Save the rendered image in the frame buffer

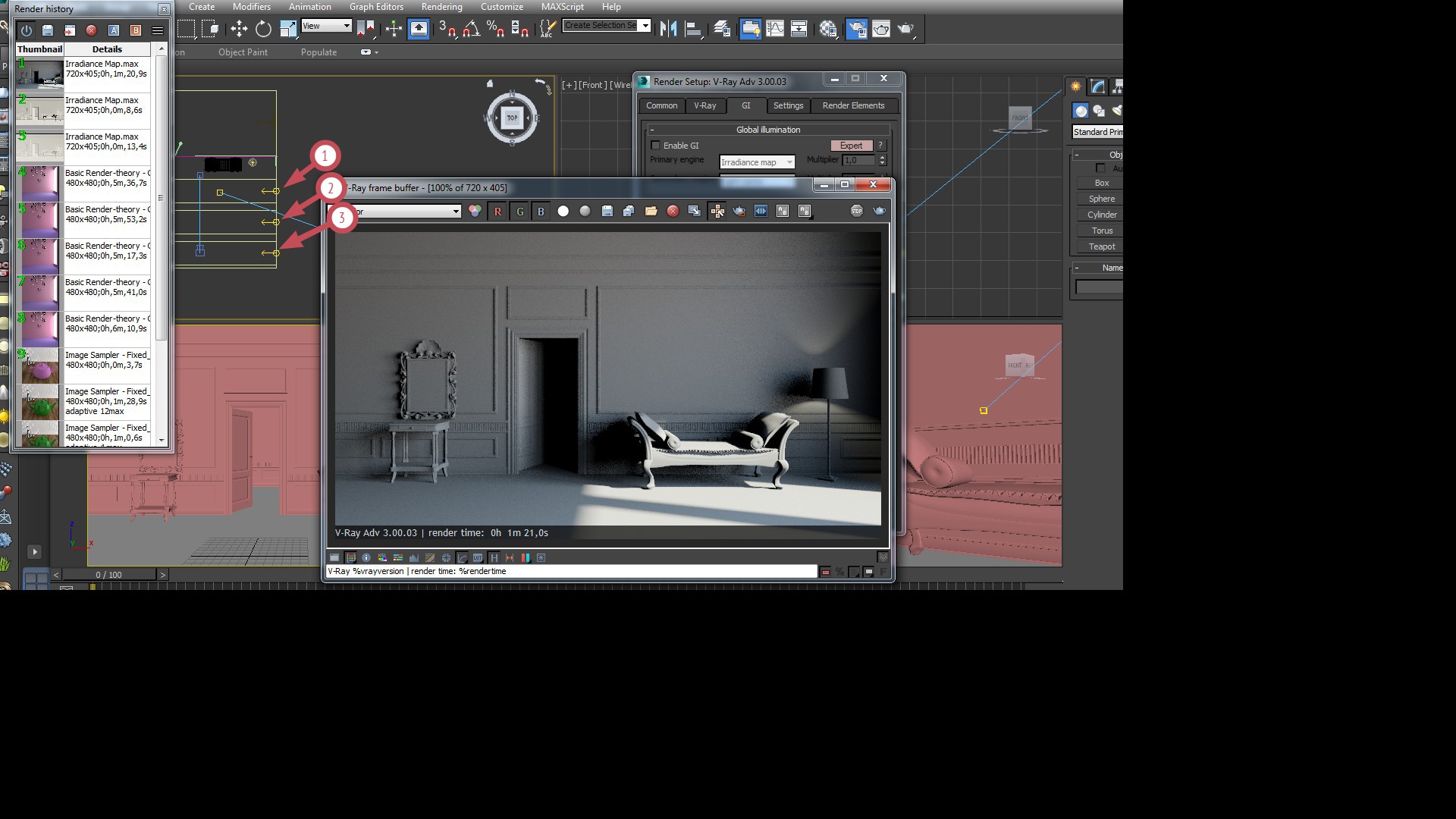tap(607, 212)
